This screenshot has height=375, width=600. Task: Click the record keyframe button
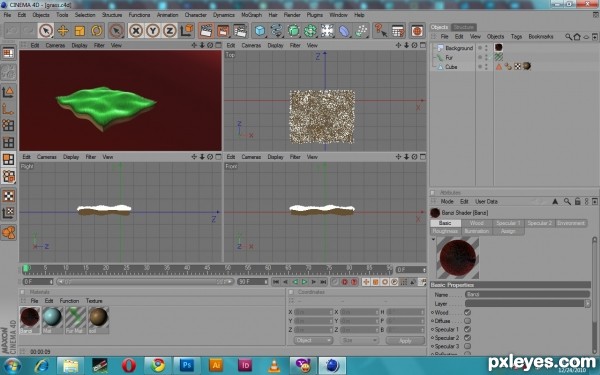344,282
